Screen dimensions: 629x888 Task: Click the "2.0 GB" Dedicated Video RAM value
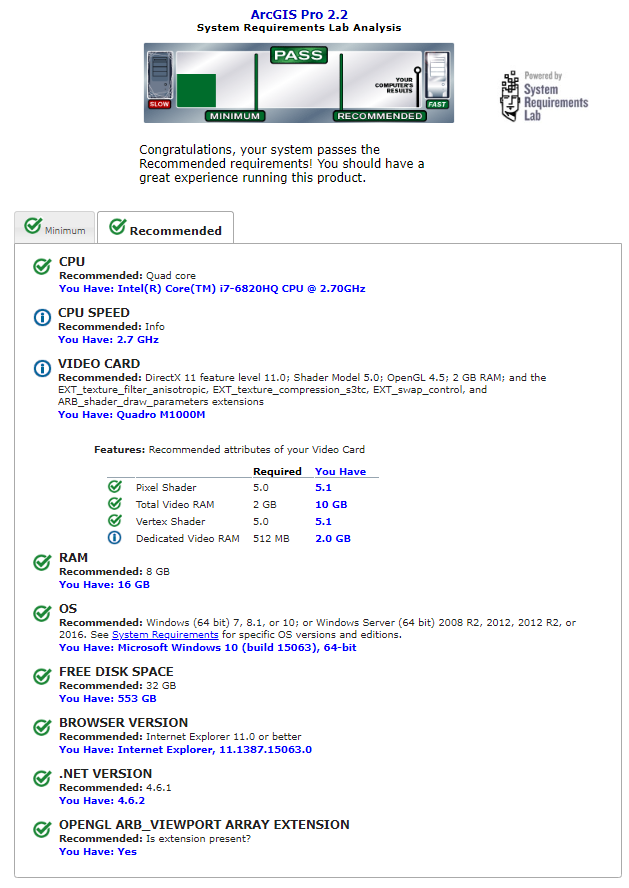coord(333,539)
